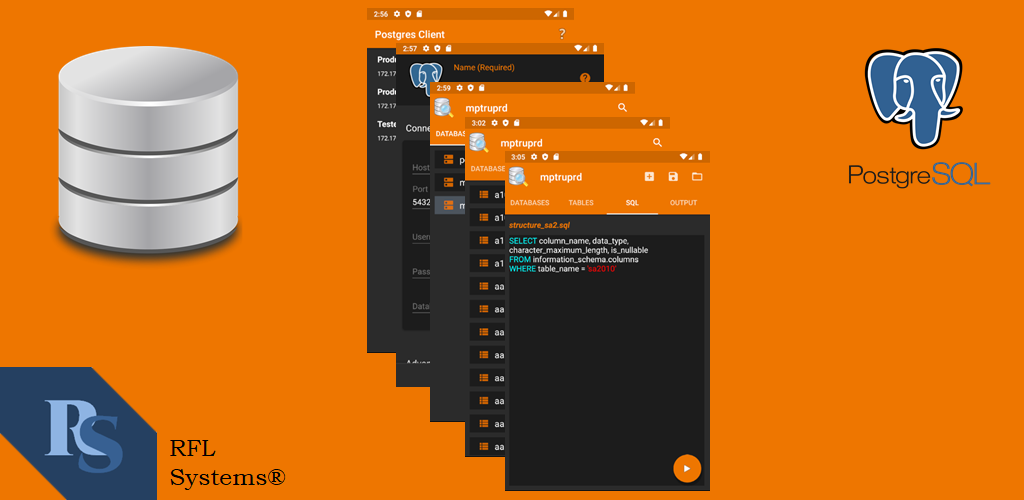The height and width of the screenshot is (500, 1024).
Task: Tap the search icon on the 3:02 screen
Action: coord(657,142)
